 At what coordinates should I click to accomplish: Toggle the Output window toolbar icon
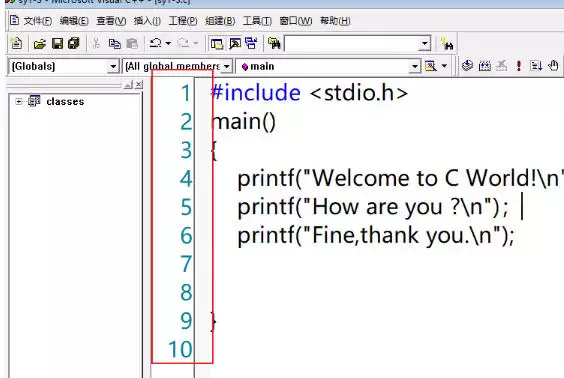tap(235, 44)
